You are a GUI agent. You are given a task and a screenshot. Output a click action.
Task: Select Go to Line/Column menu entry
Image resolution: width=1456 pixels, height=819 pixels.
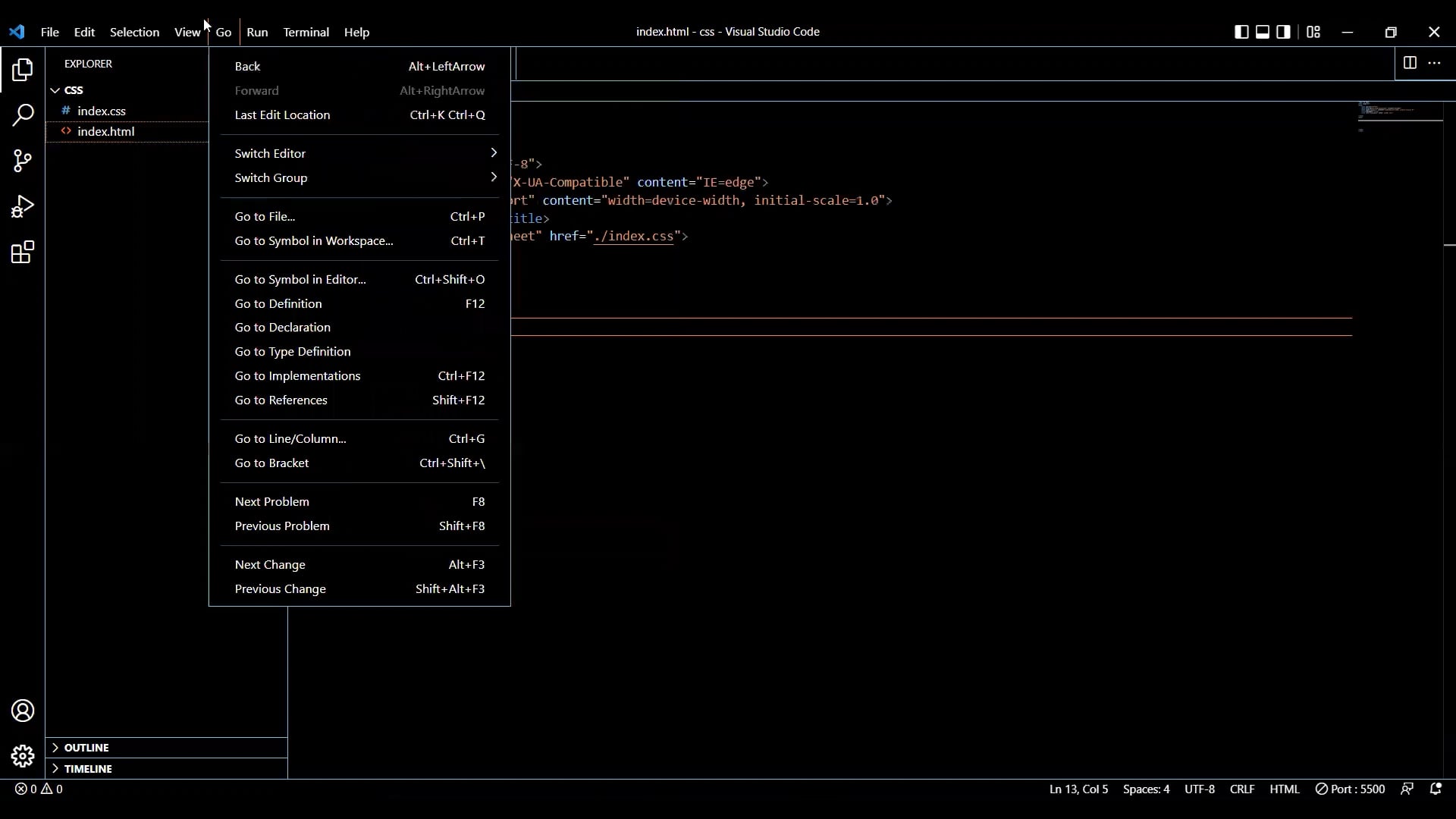[x=359, y=438]
